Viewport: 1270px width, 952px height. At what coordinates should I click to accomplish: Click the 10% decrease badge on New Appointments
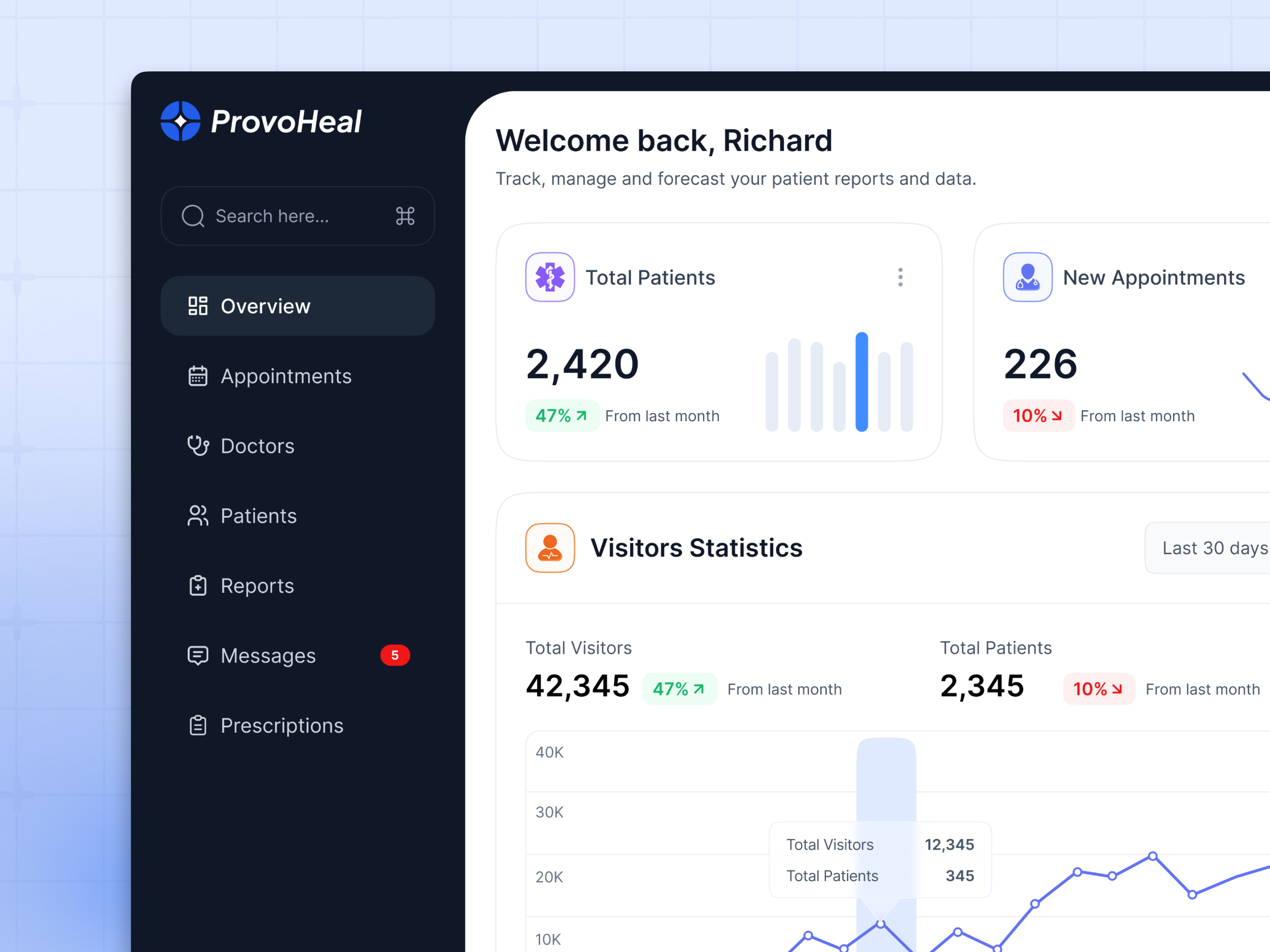pos(1038,415)
